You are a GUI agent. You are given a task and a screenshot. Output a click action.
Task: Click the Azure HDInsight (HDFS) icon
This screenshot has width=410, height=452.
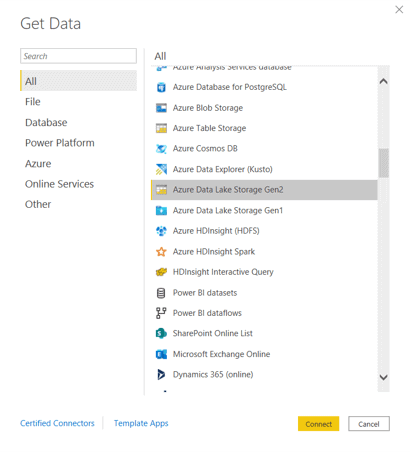click(x=161, y=231)
